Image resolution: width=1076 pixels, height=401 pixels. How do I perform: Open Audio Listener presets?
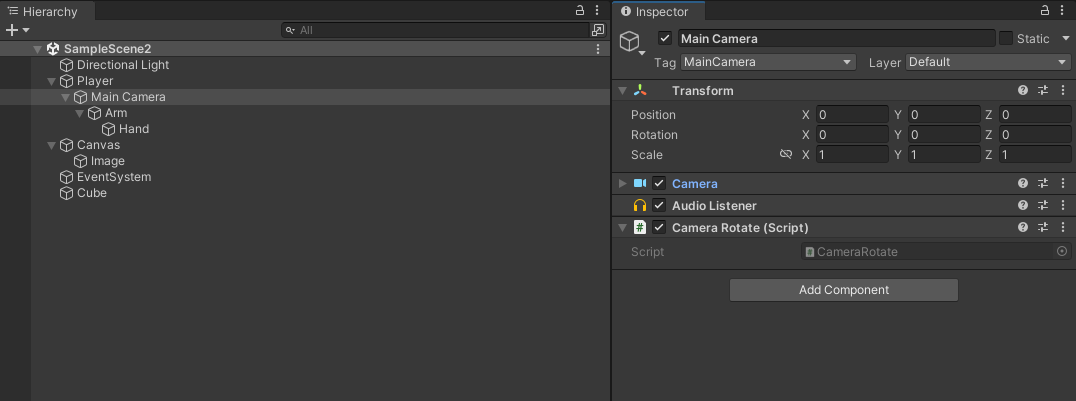1043,205
